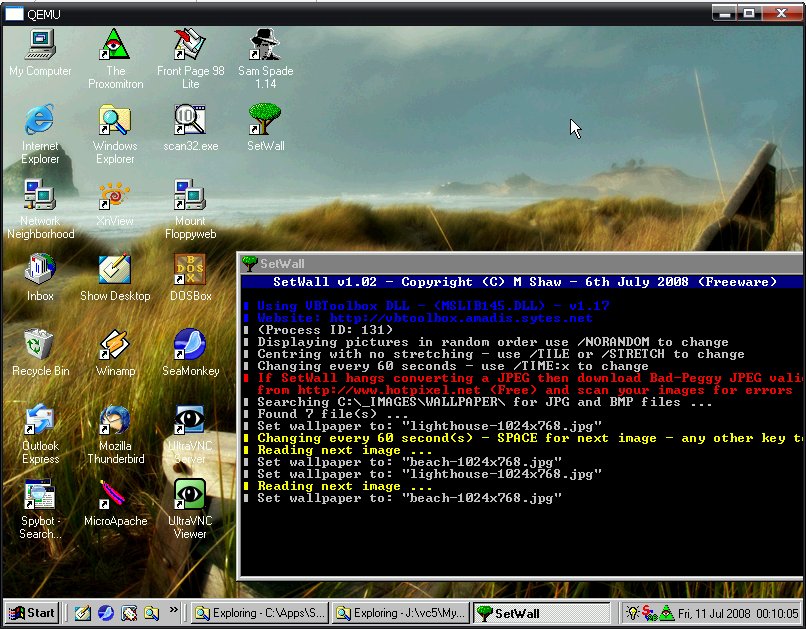Launch The Proxomitron shortcut
The width and height of the screenshot is (806, 629).
[x=115, y=59]
